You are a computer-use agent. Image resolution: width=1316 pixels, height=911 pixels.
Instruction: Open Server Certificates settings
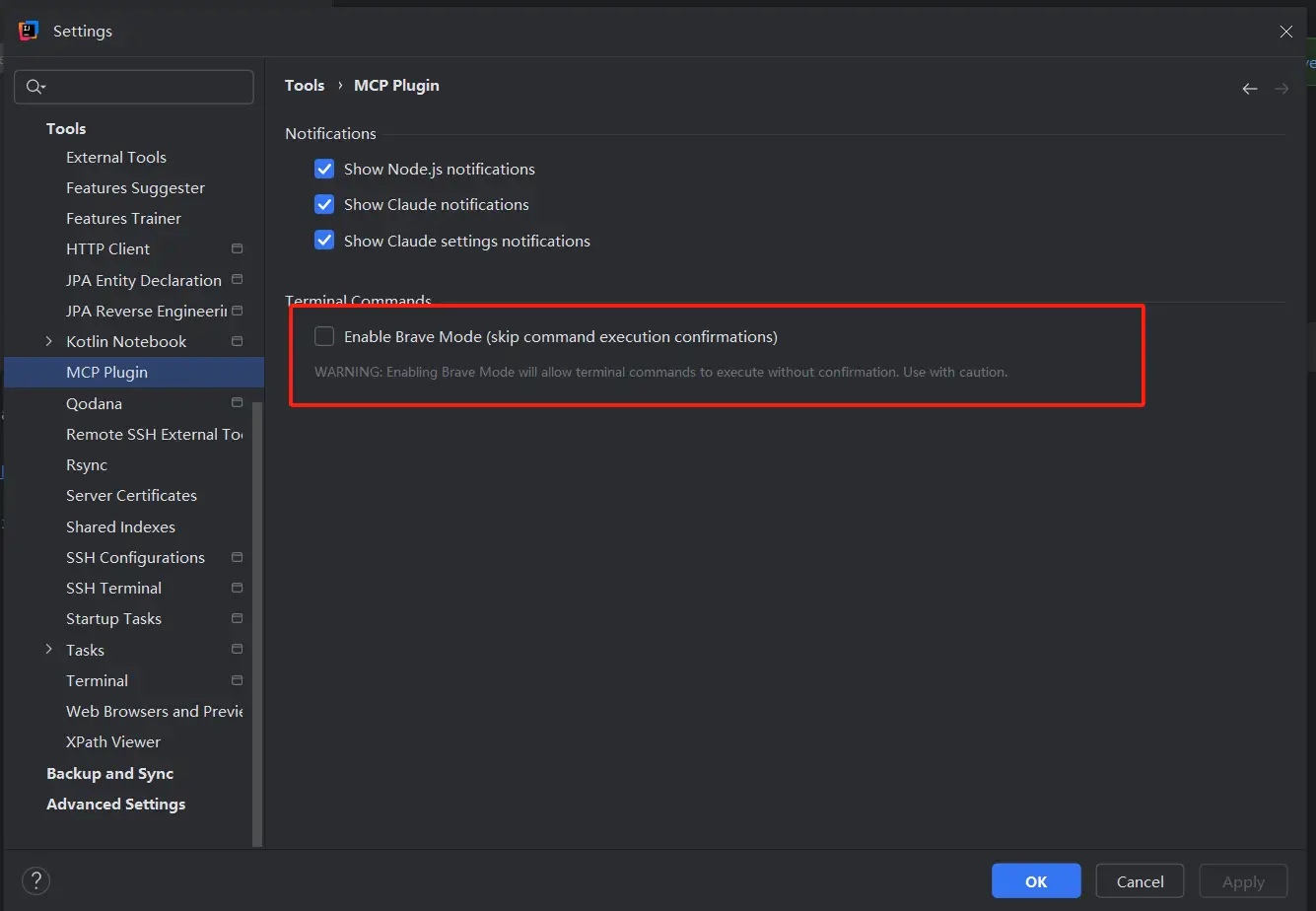click(x=131, y=495)
